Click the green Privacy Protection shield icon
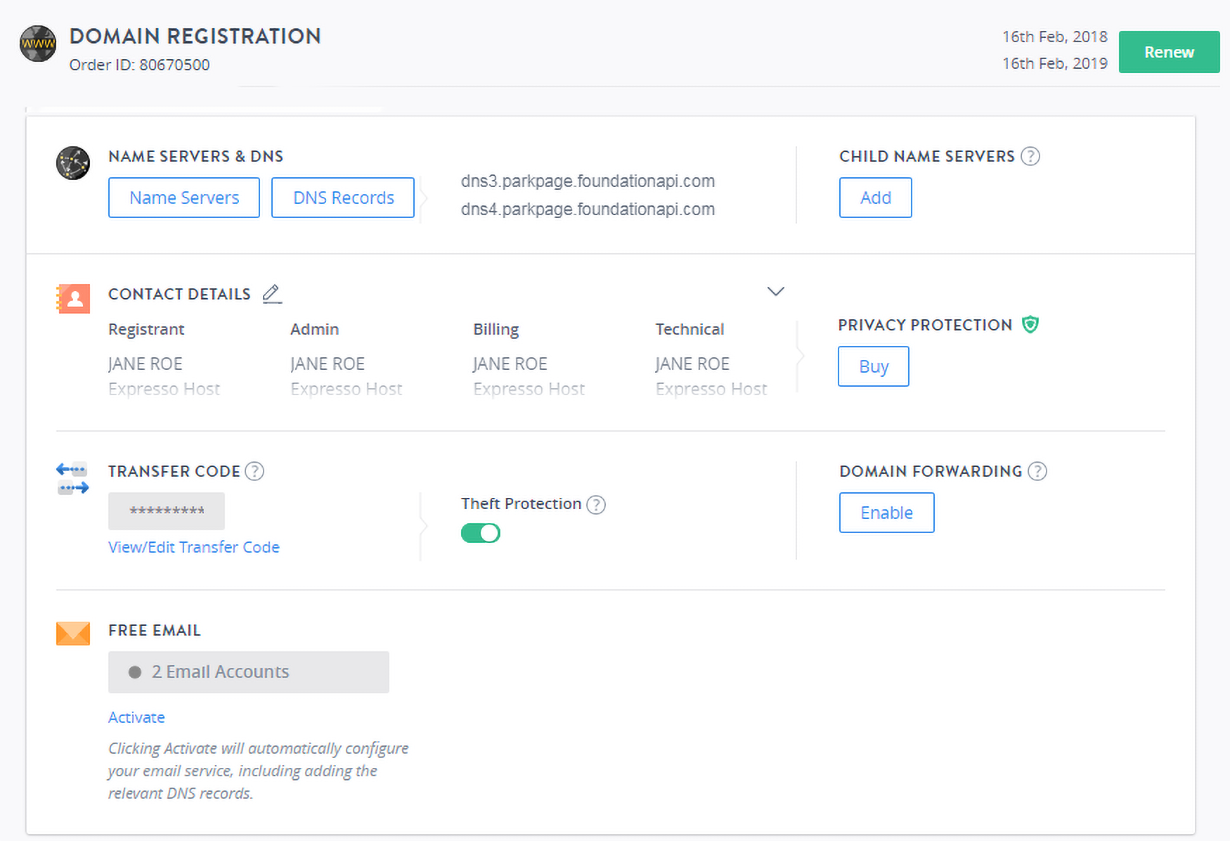1230x842 pixels. (1030, 325)
